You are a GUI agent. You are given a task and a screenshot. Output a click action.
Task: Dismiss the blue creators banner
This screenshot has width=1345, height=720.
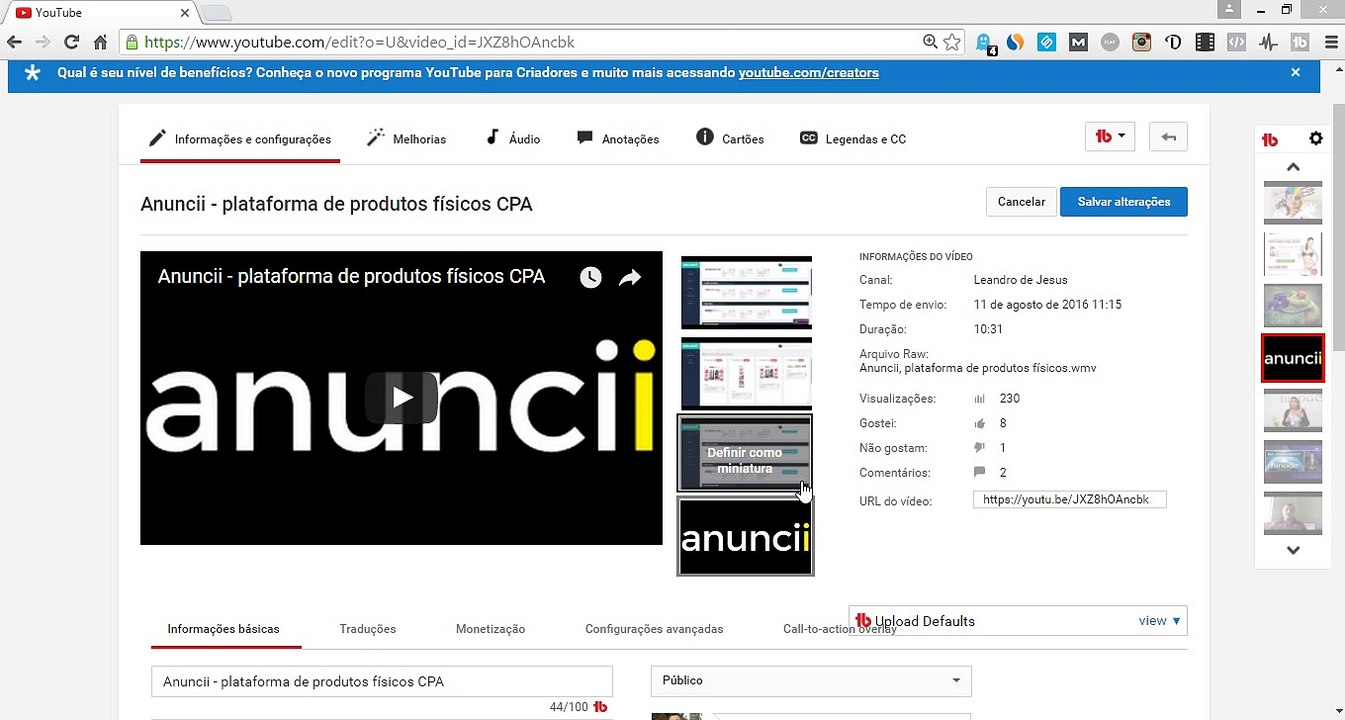[x=1296, y=72]
